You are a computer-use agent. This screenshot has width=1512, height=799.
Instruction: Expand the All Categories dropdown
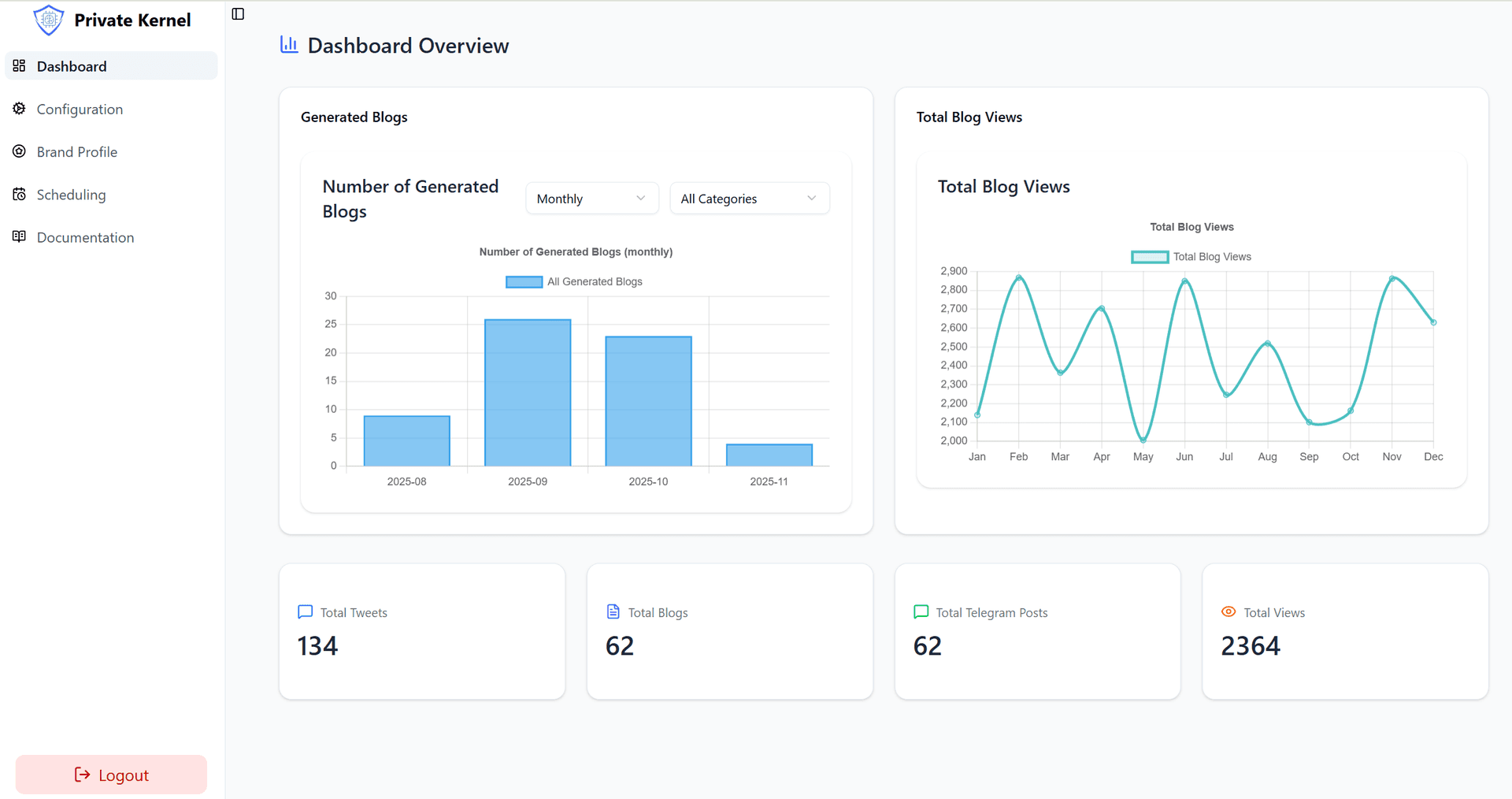pyautogui.click(x=748, y=199)
